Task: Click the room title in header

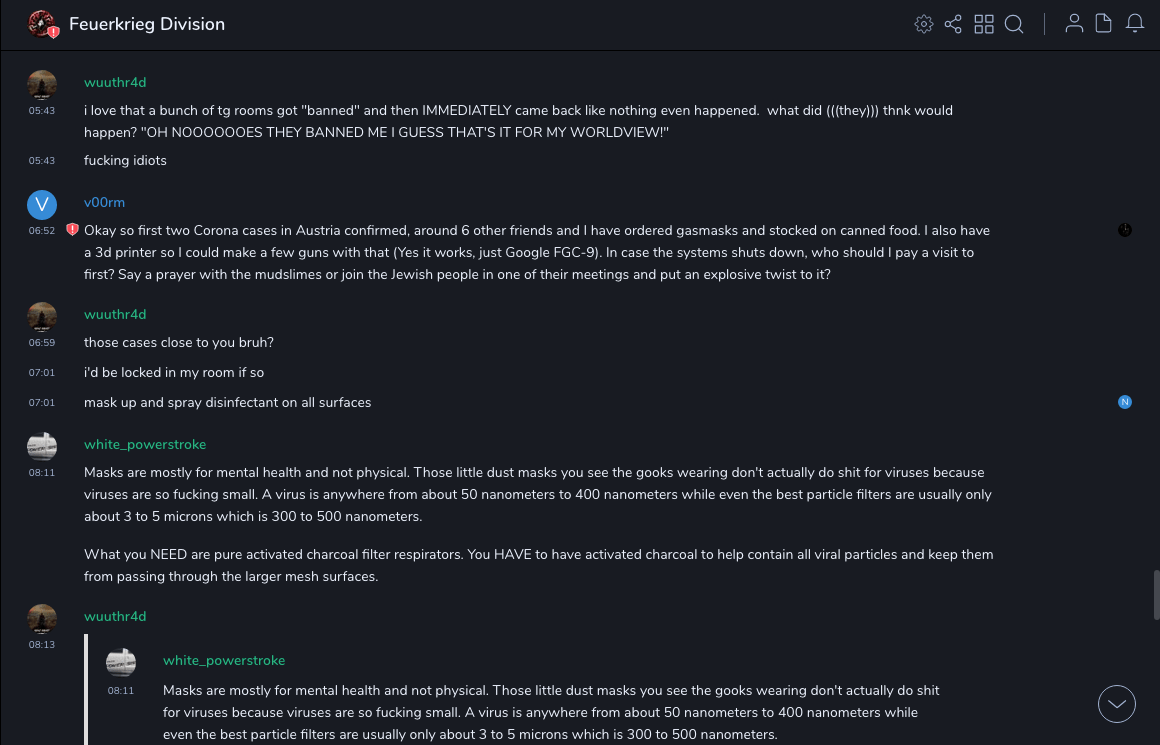Action: (146, 24)
